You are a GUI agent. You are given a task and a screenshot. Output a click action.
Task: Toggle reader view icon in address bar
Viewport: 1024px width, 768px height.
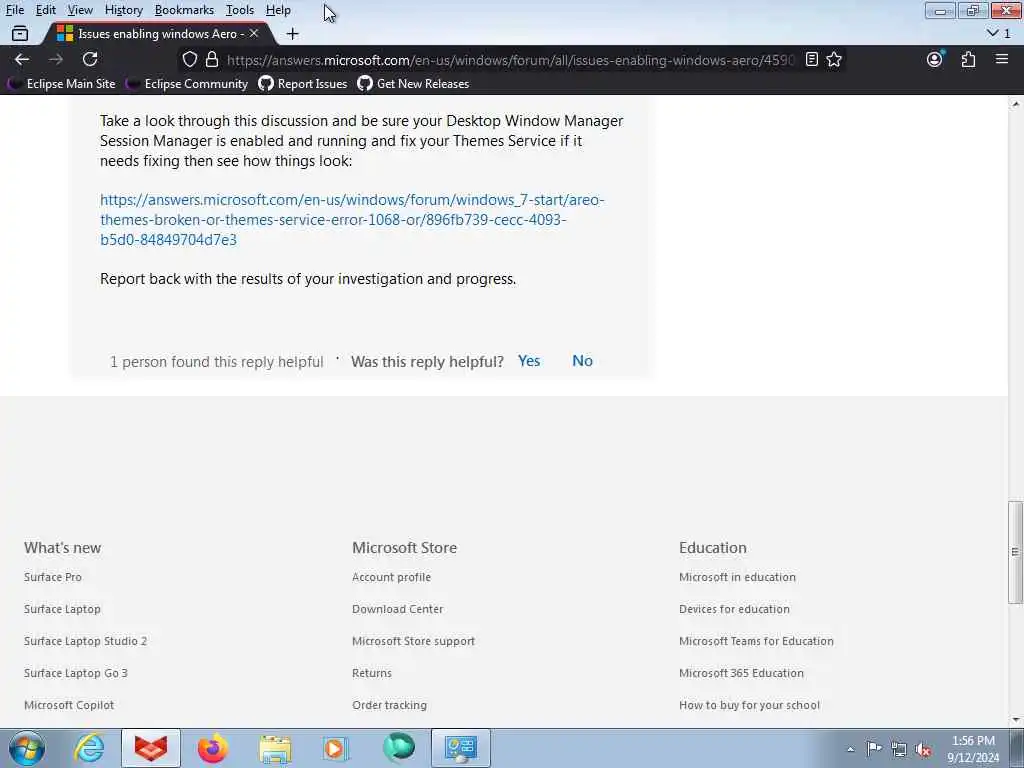[x=812, y=59]
